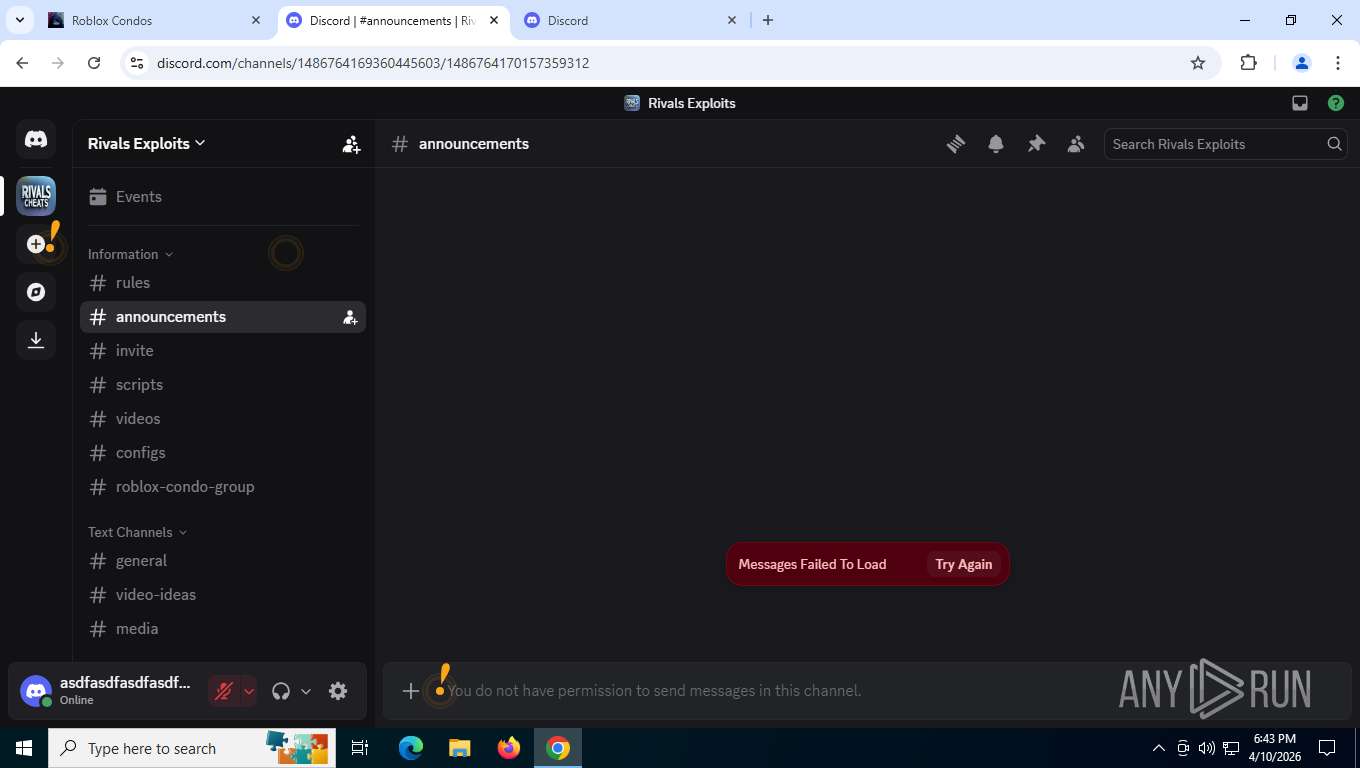
Task: Invite people icon beside server name
Action: coord(351,144)
